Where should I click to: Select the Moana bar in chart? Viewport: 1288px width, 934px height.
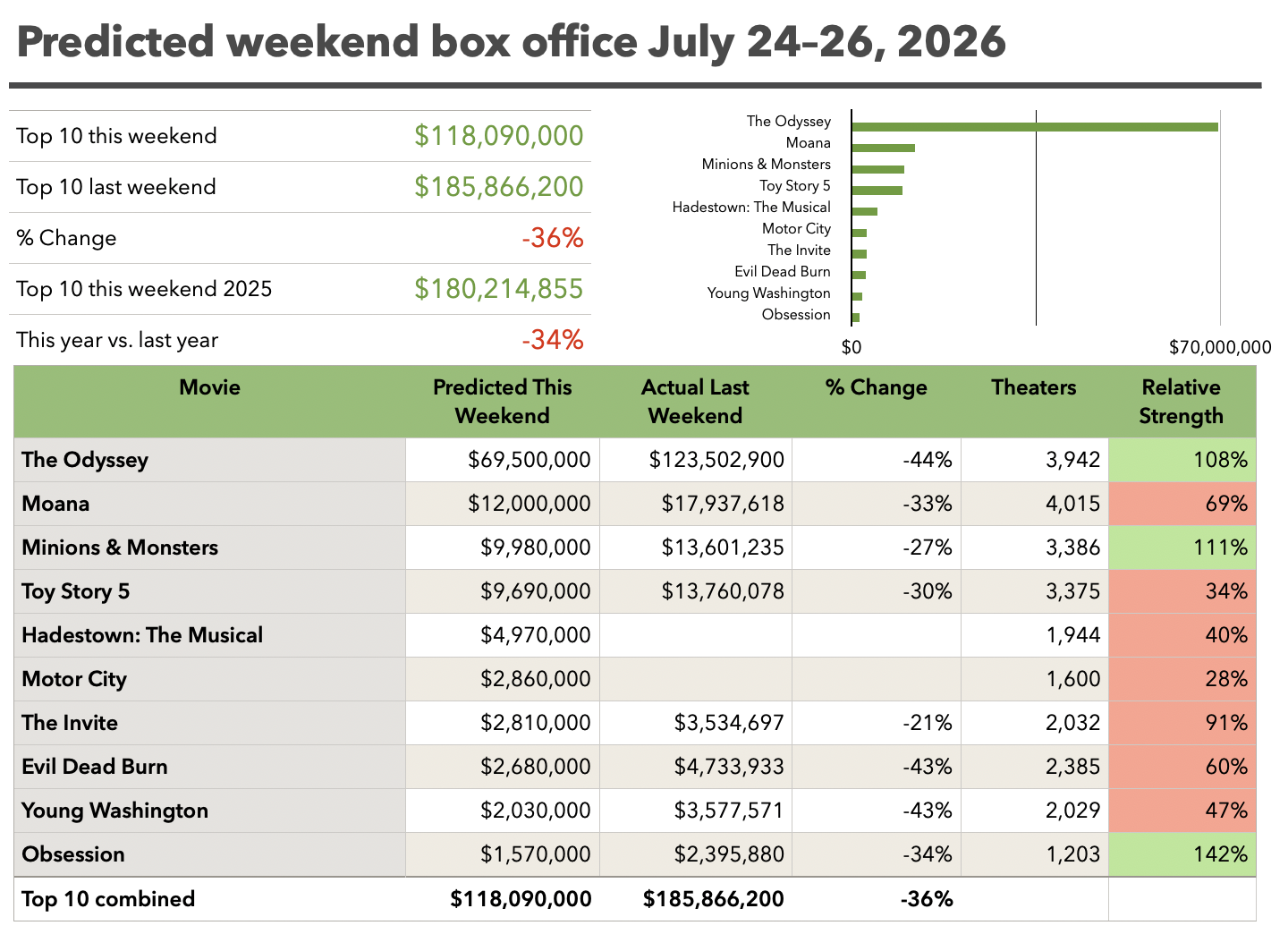tap(884, 148)
